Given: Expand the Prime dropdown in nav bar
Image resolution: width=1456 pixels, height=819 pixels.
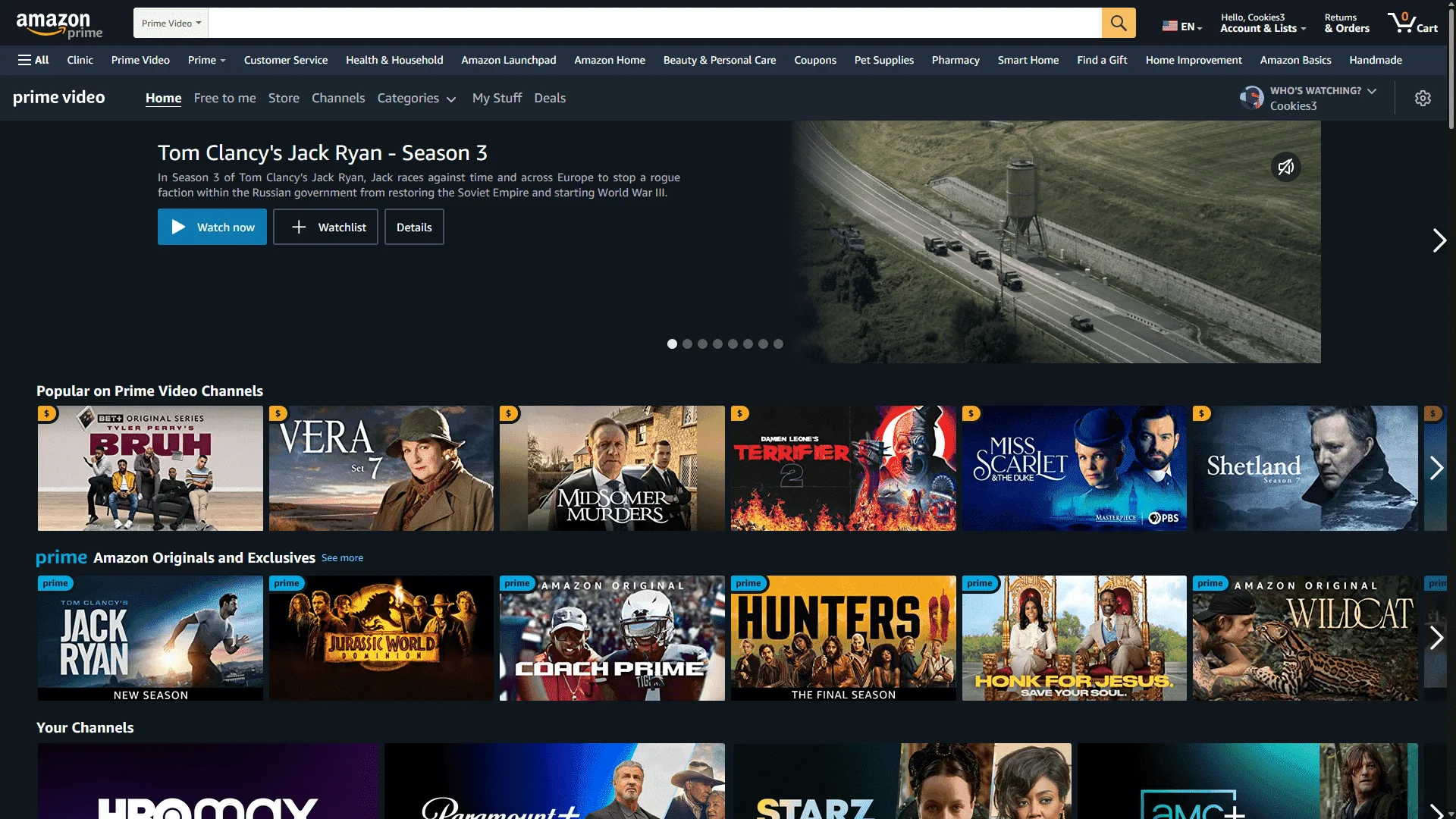Looking at the screenshot, I should tap(206, 60).
